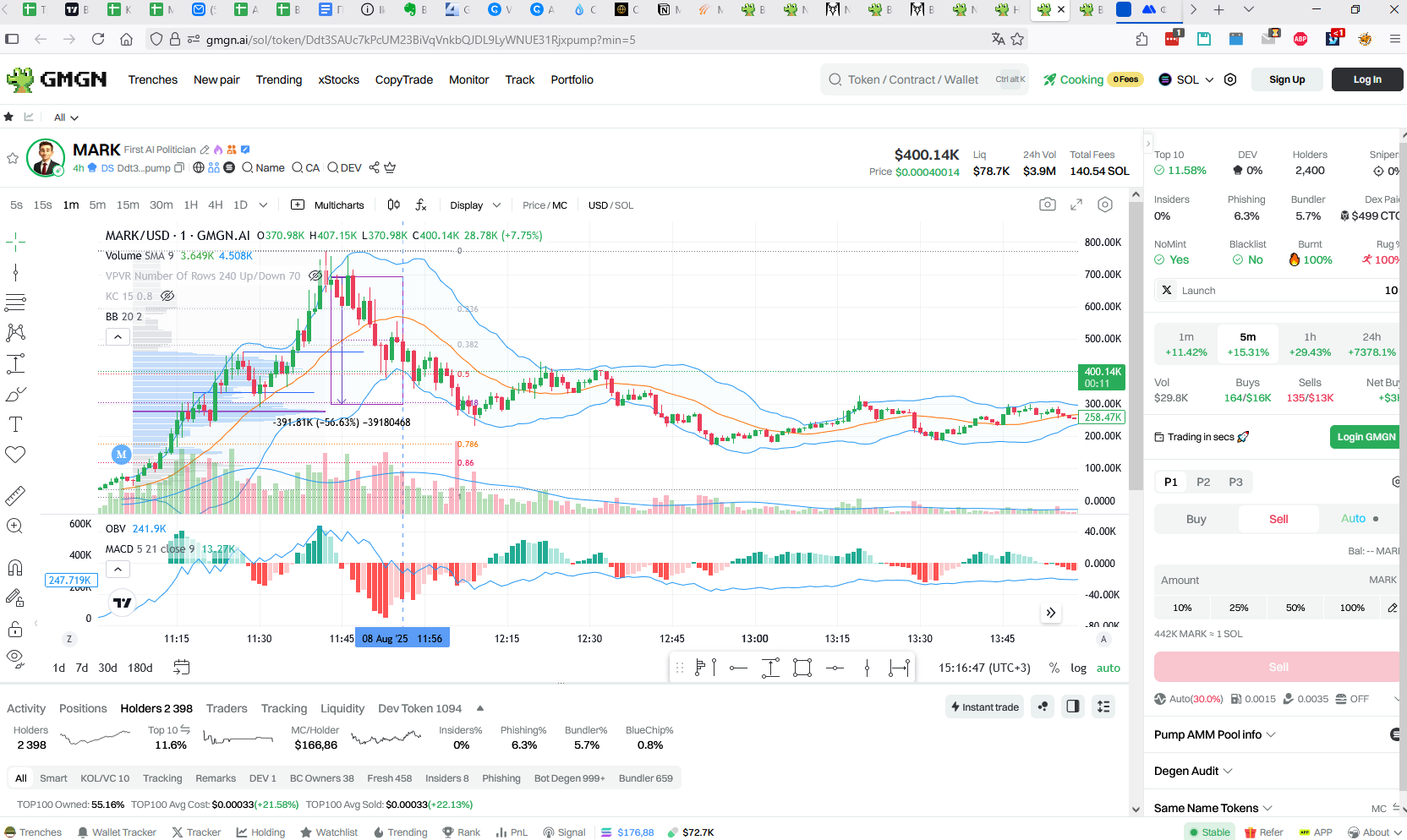Open fullscreen chart mode
Viewport: 1407px width, 840px height.
(1076, 205)
